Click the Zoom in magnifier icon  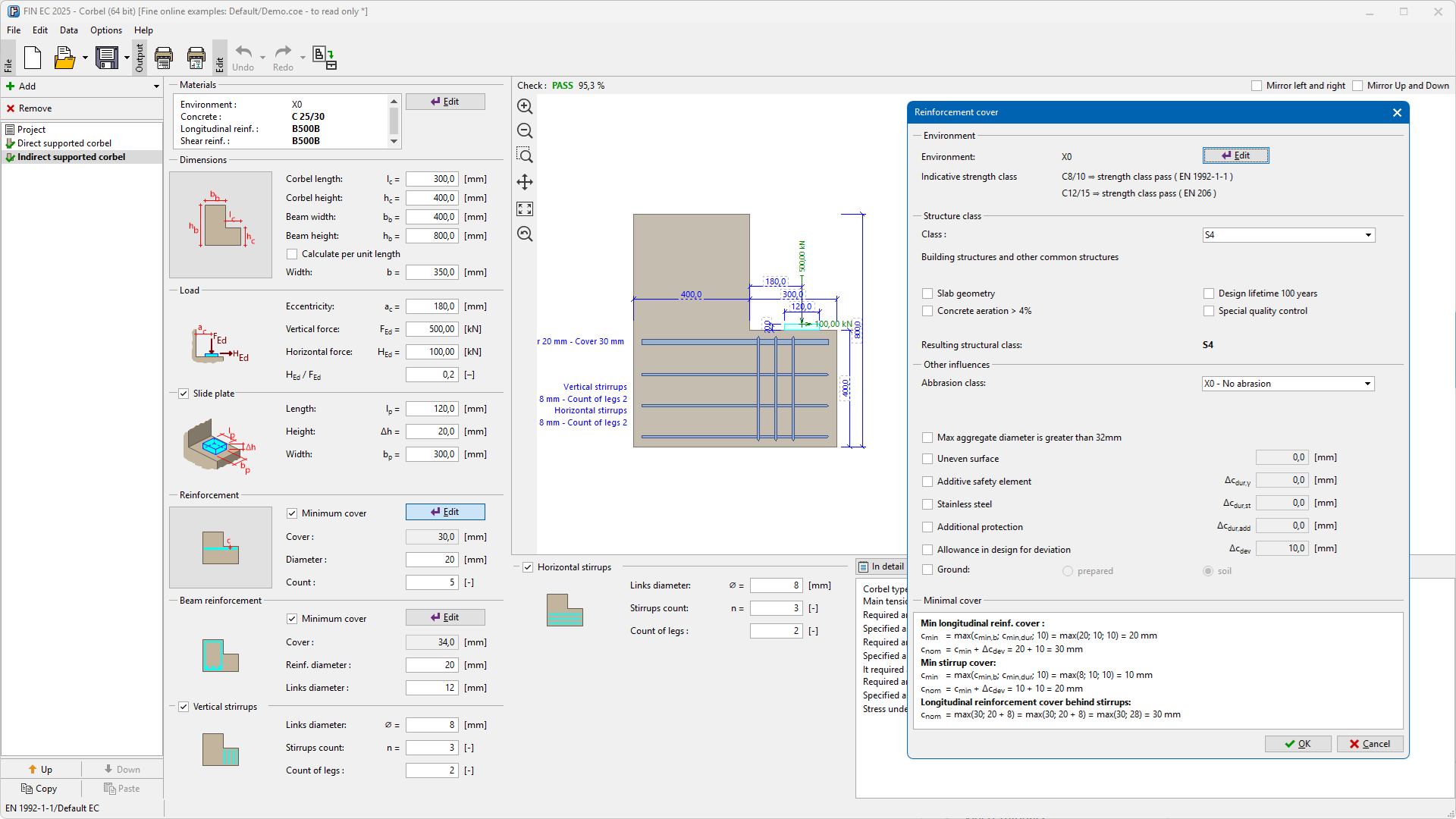click(525, 107)
